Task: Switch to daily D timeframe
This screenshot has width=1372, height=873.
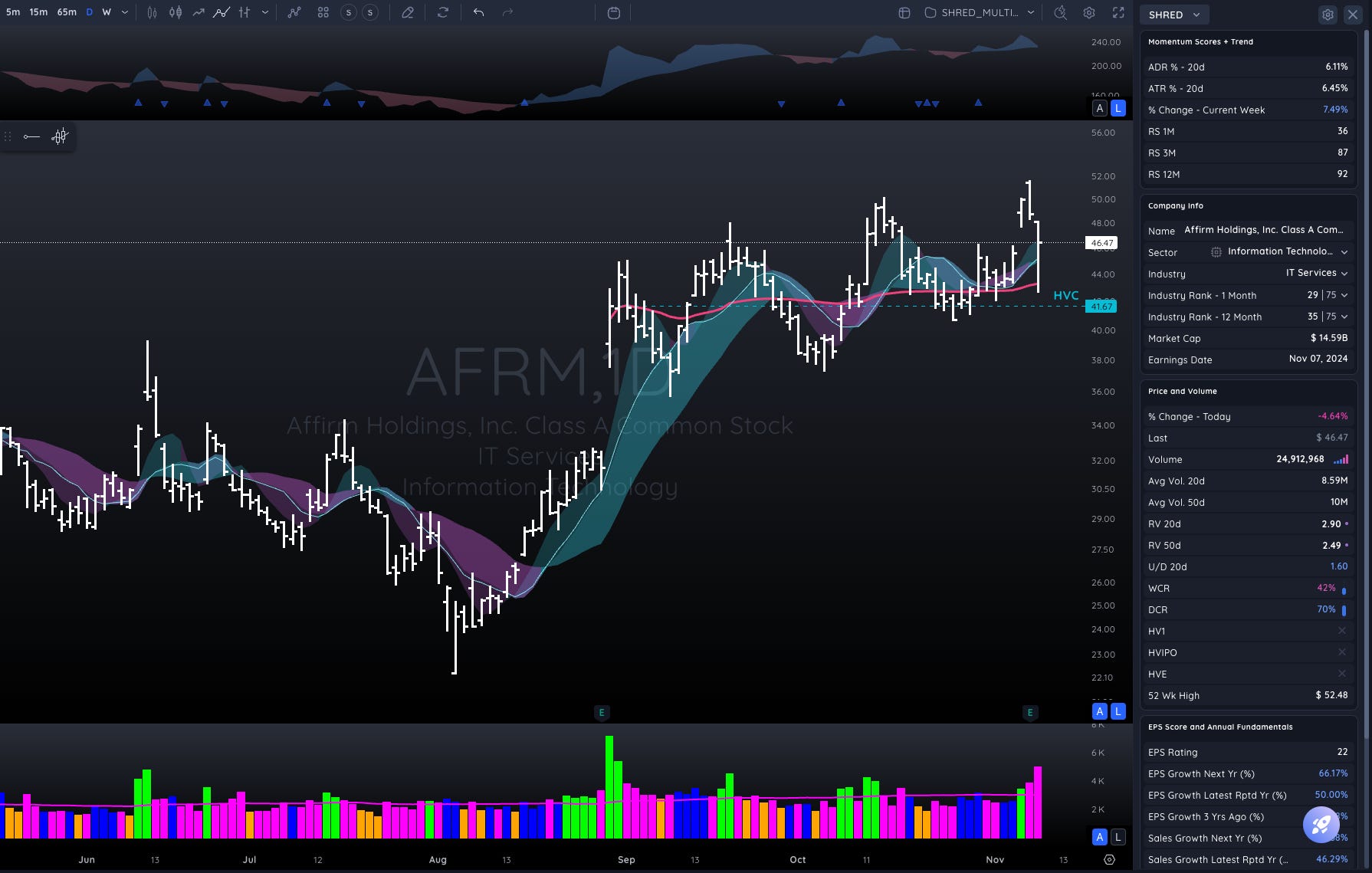Action: click(x=90, y=12)
